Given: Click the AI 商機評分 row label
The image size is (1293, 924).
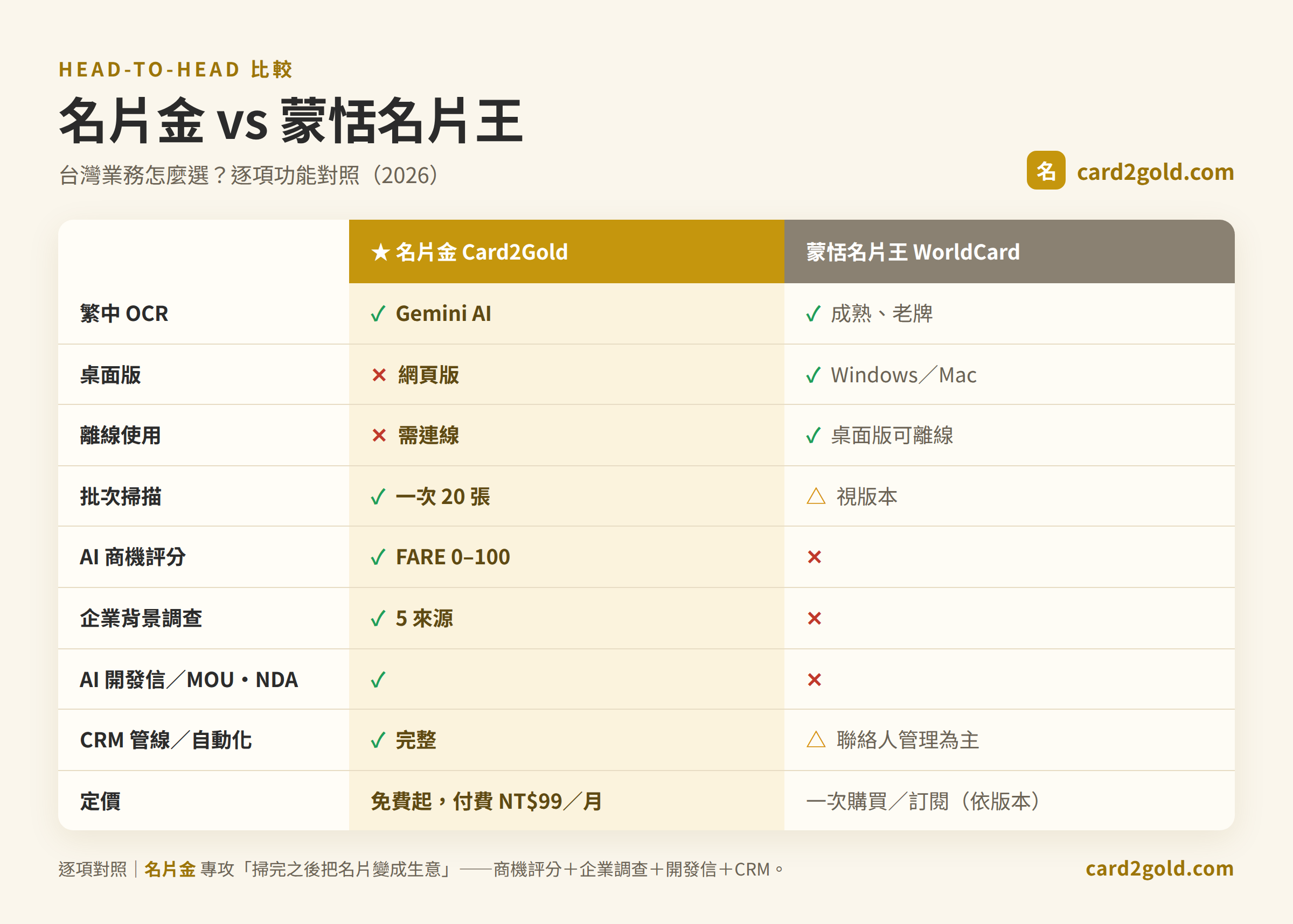Looking at the screenshot, I should (133, 557).
